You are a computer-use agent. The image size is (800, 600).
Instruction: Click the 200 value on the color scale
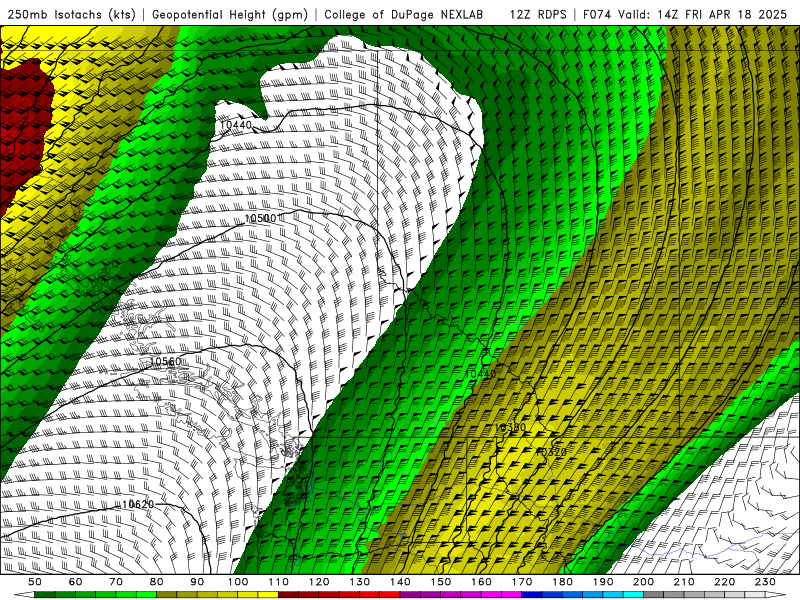click(x=644, y=582)
